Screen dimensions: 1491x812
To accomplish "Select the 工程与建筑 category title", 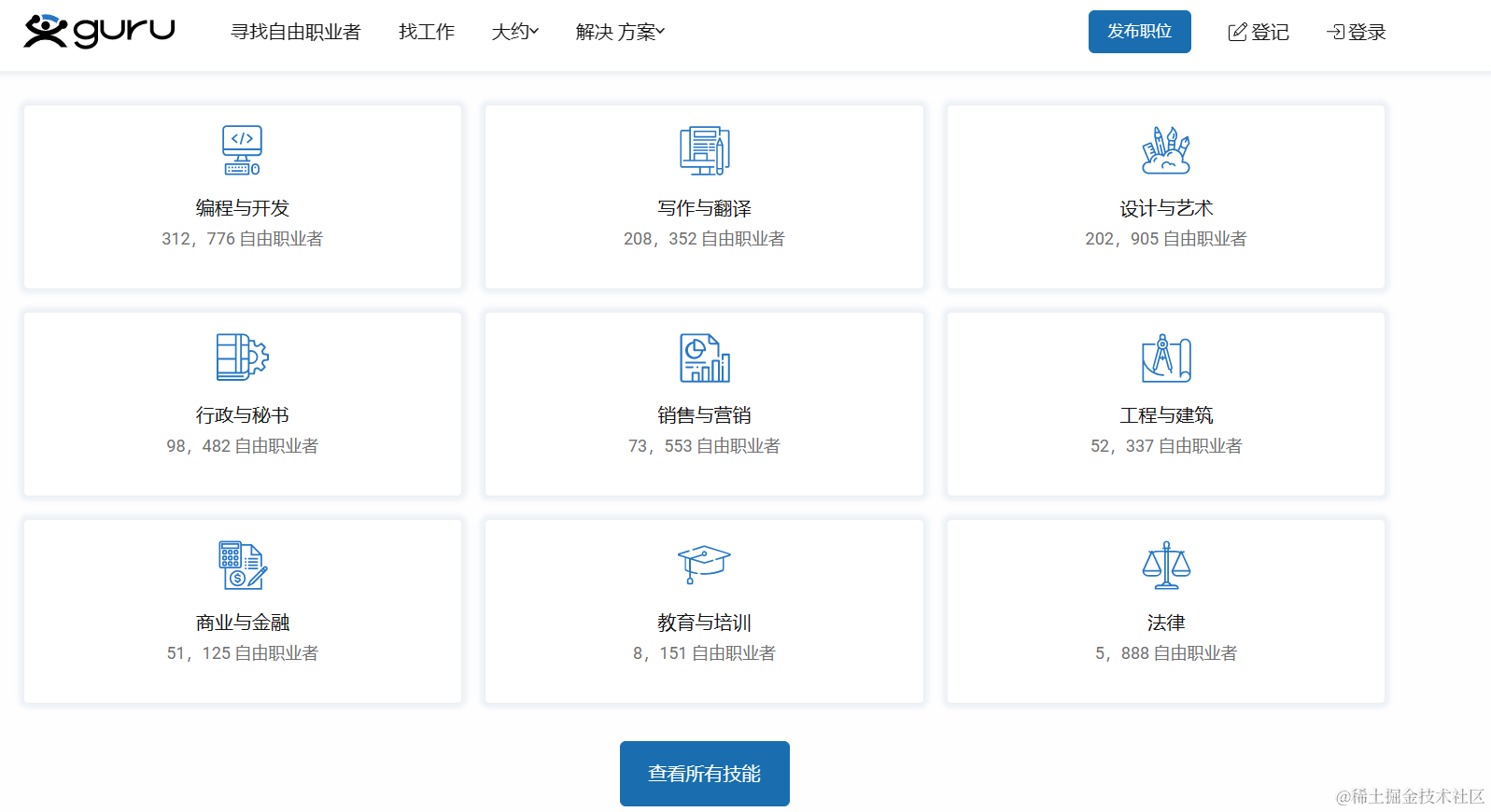I will click(1166, 415).
